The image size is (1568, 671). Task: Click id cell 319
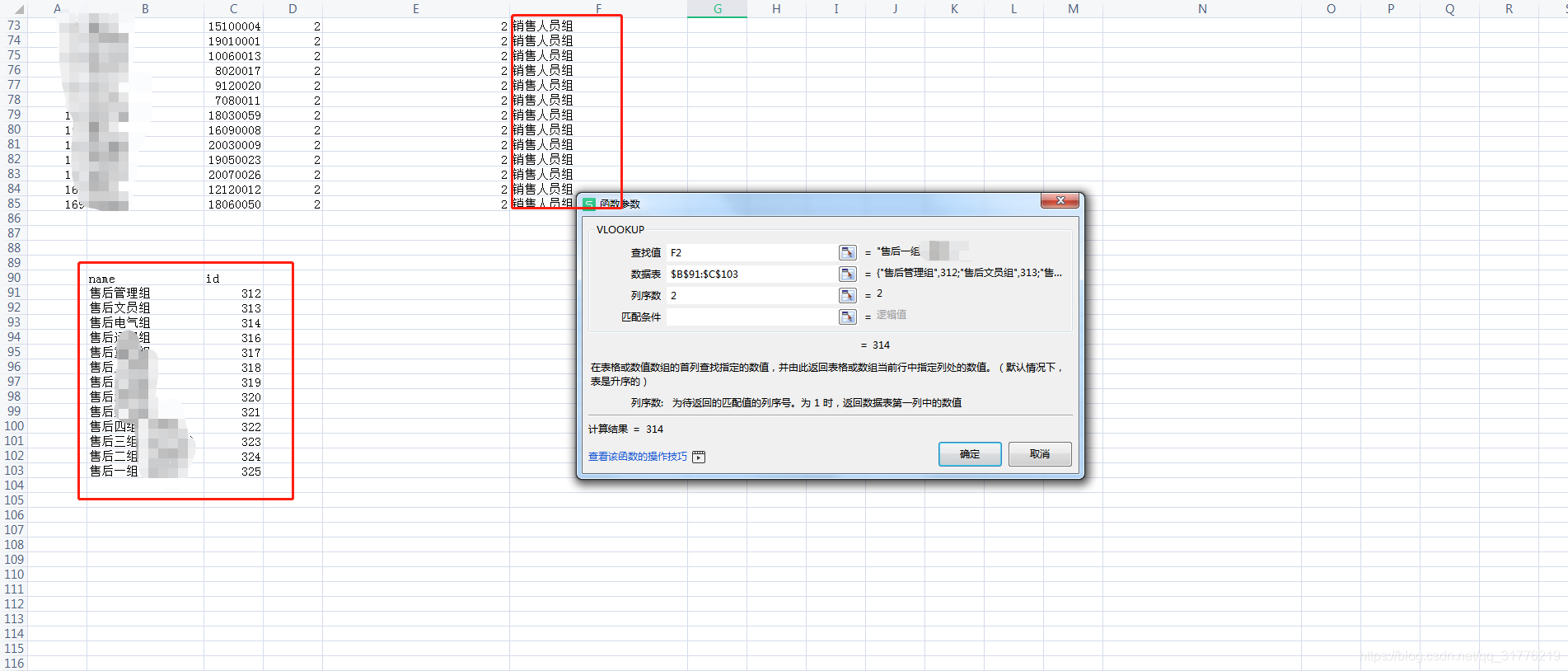tap(233, 382)
